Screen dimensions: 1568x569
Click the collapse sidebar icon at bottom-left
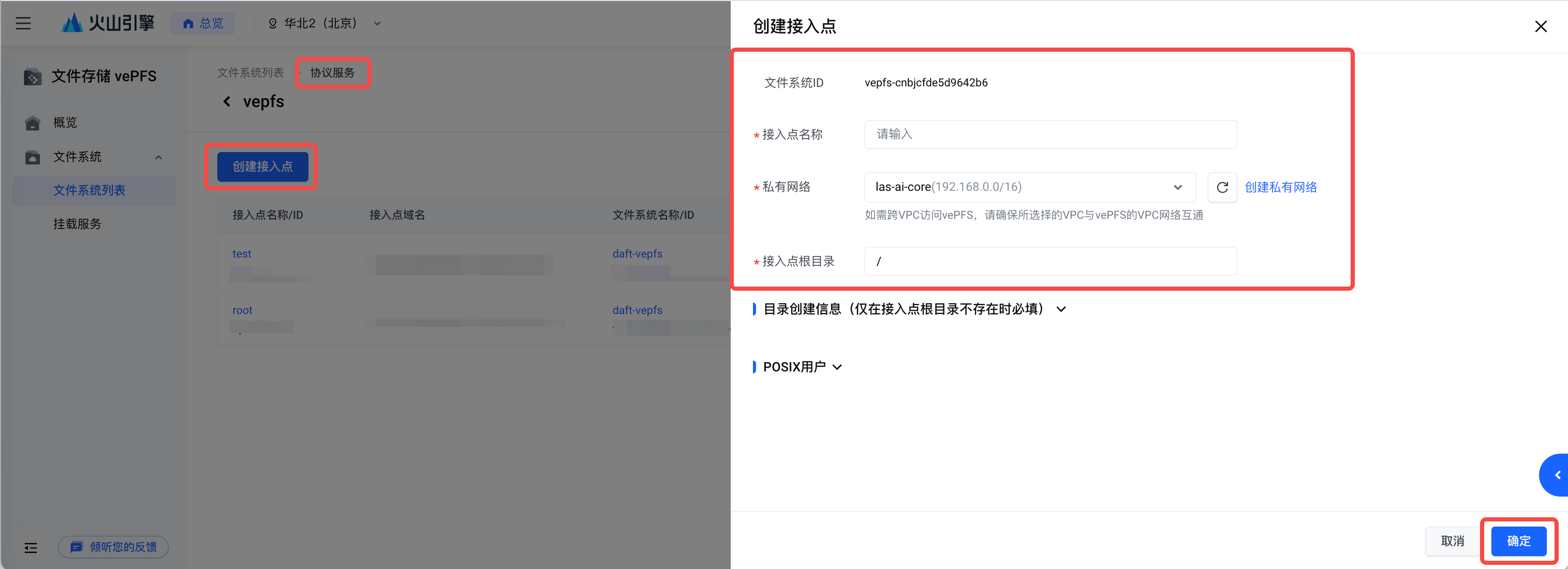31,548
